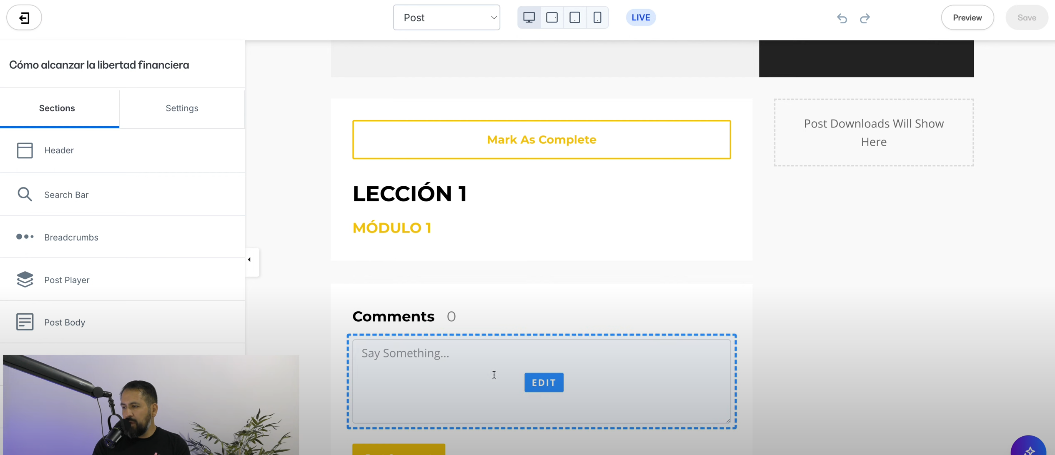This screenshot has width=1055, height=455.
Task: Select the Sections tab
Action: point(57,108)
